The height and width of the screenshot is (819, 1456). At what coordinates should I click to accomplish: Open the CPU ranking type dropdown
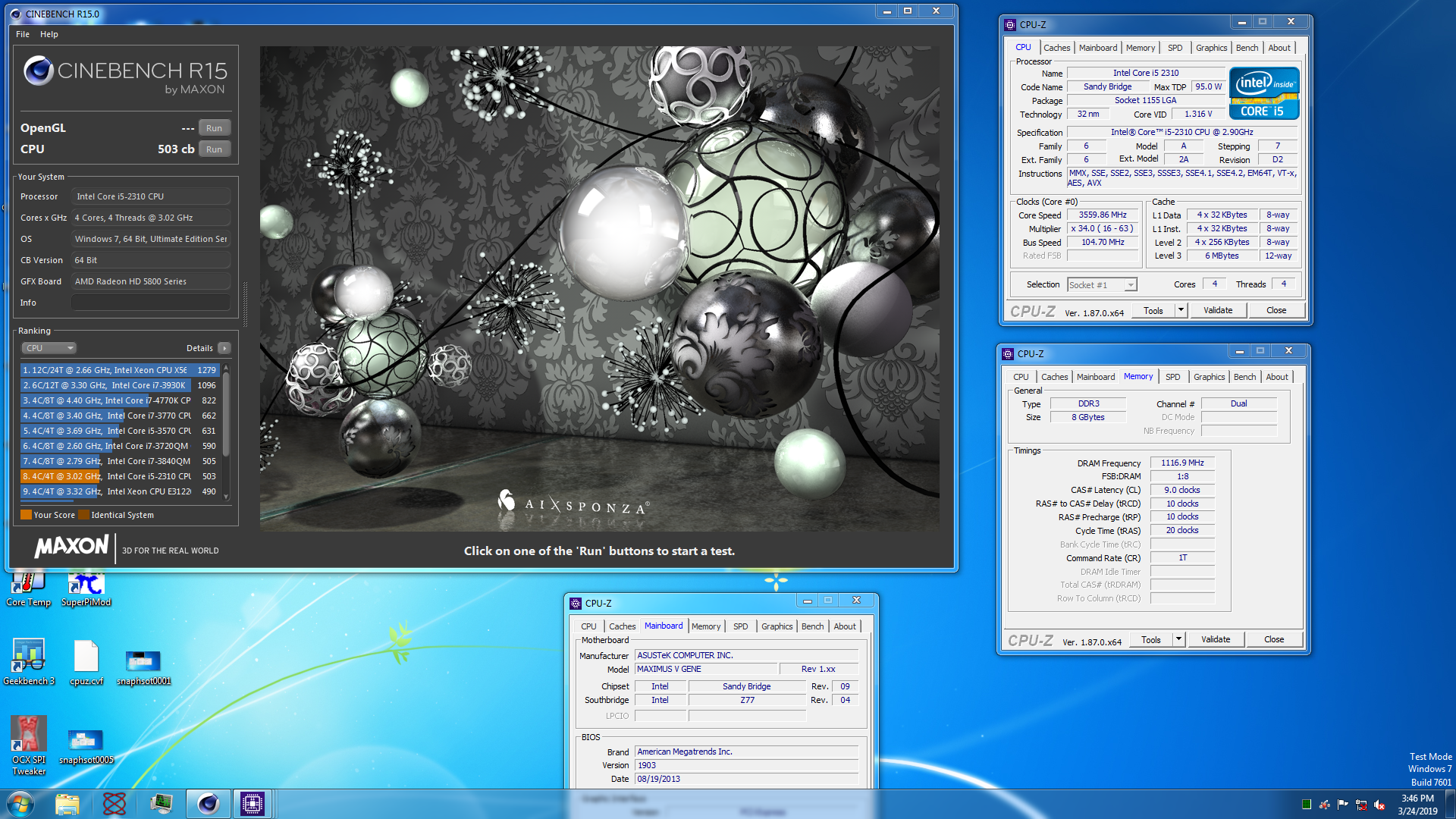(x=49, y=348)
